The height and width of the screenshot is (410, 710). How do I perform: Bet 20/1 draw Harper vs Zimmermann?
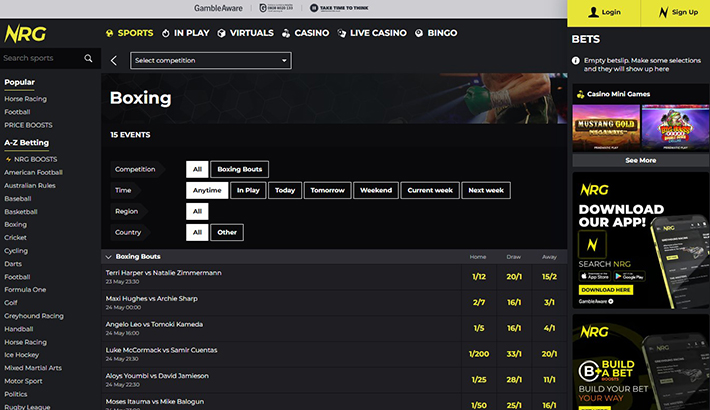tap(514, 277)
